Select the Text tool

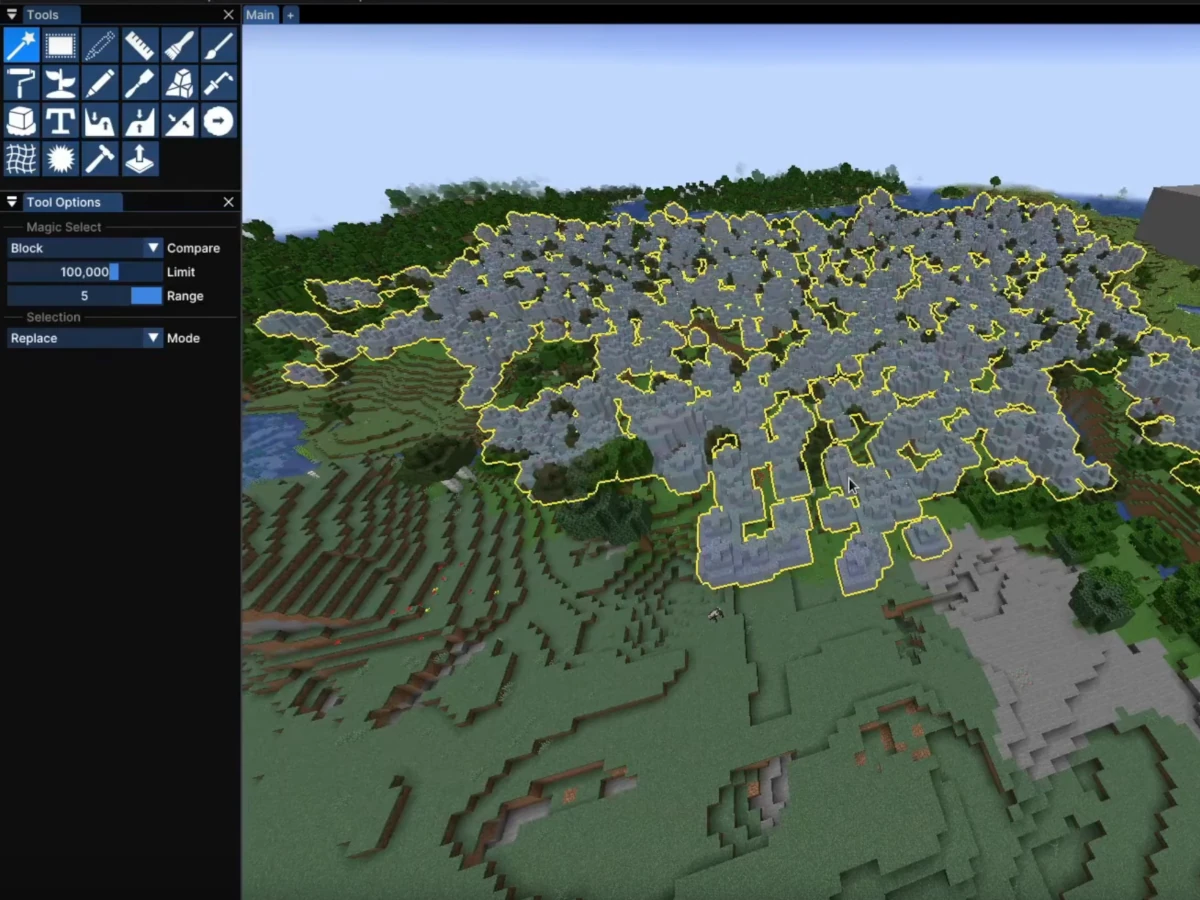[x=61, y=121]
